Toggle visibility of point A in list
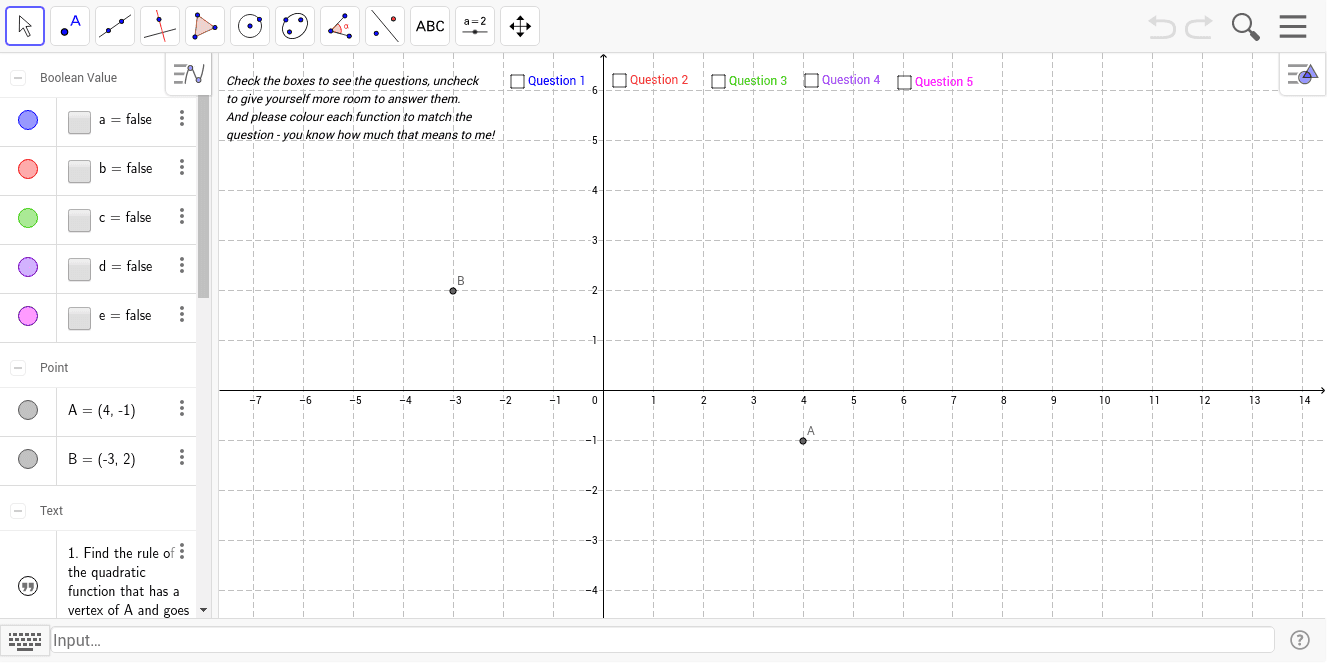This screenshot has width=1327, height=663. (x=28, y=410)
